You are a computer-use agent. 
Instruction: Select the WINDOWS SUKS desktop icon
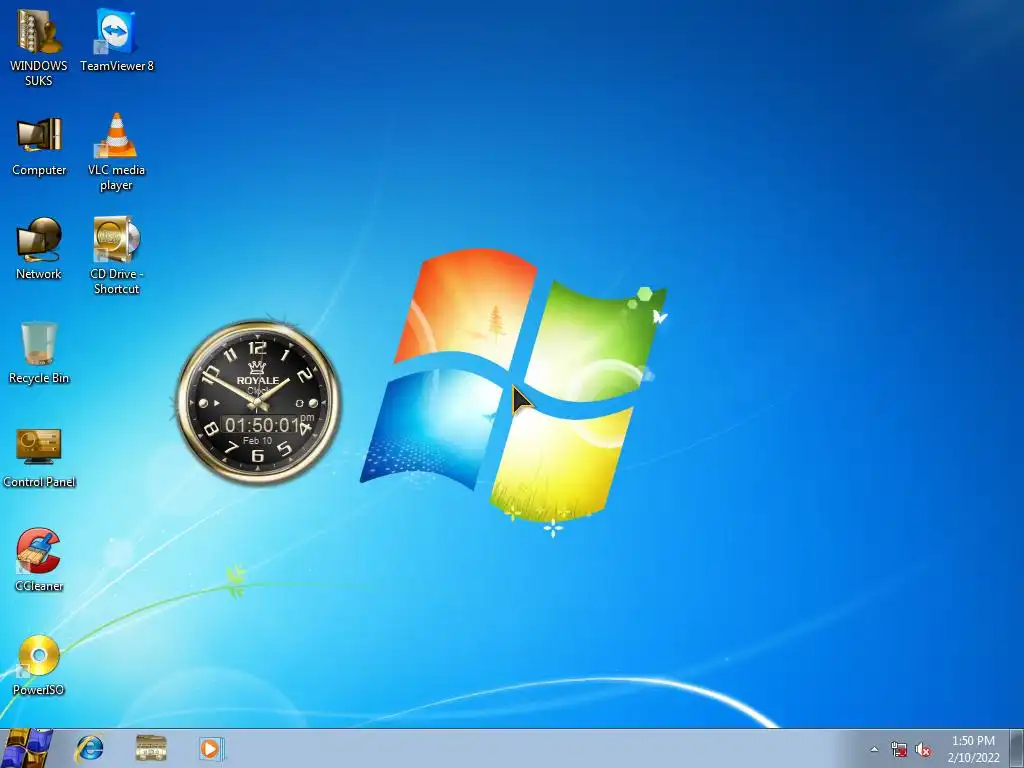39,47
